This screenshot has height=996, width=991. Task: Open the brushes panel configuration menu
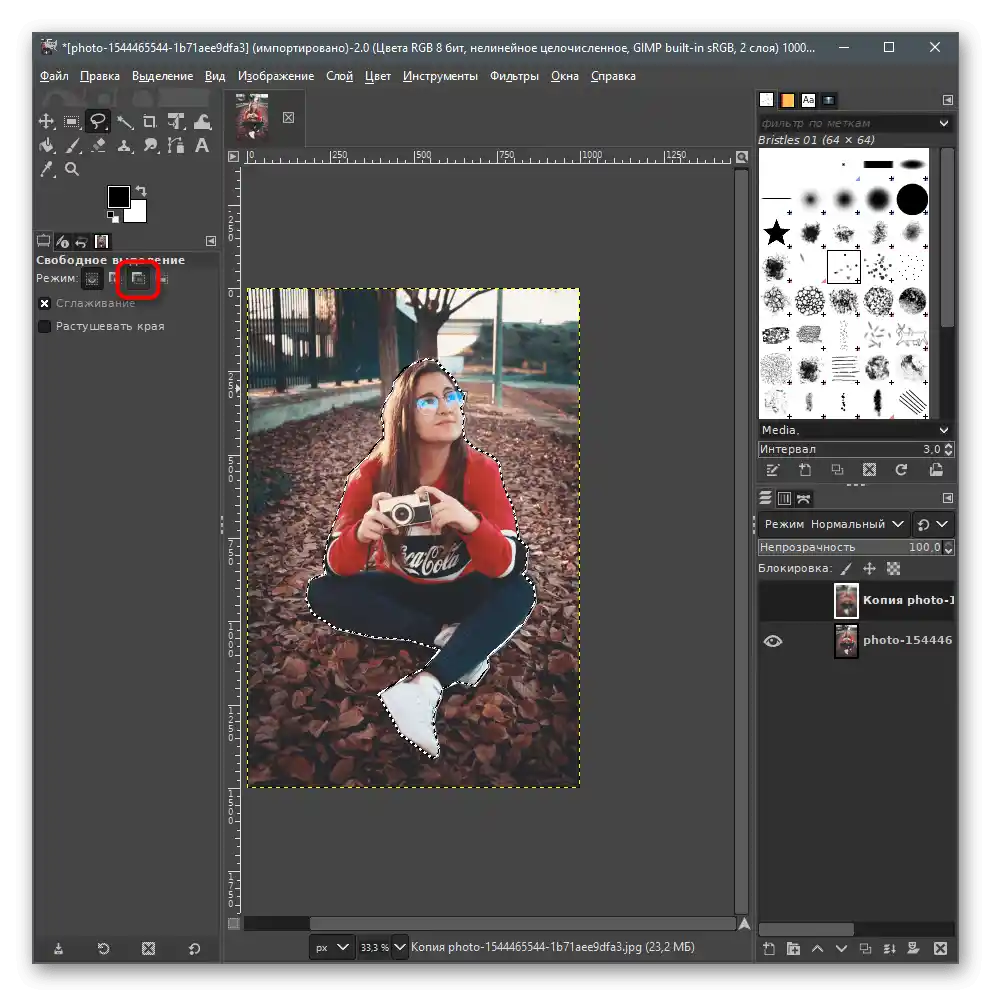point(947,100)
